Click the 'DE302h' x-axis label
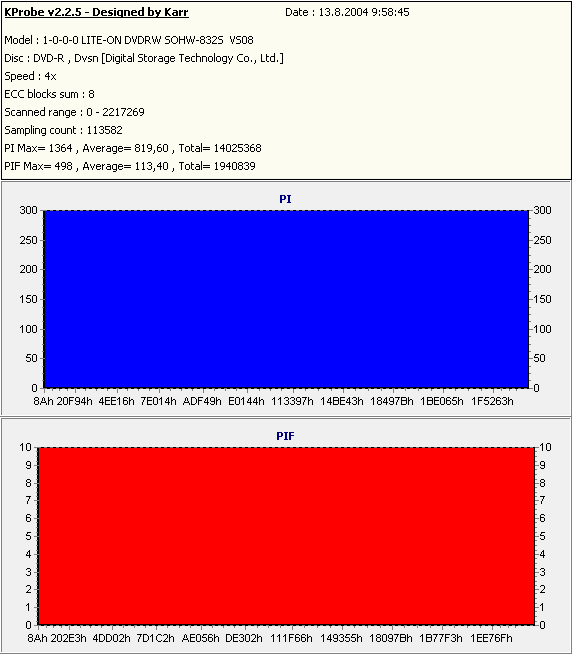This screenshot has height=654, width=572. [x=244, y=638]
